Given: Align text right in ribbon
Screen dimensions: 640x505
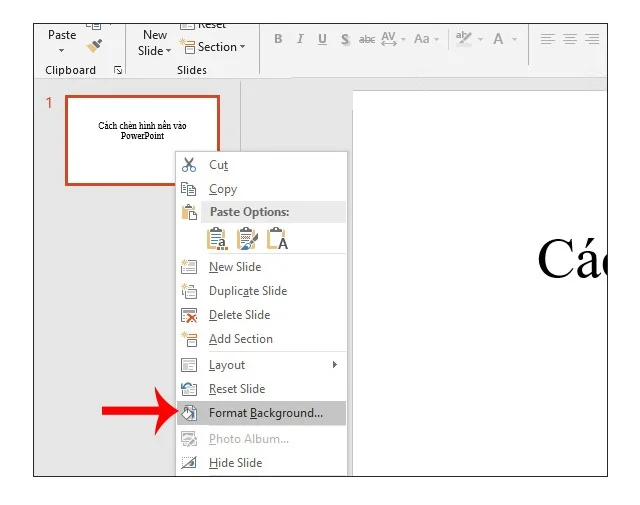Looking at the screenshot, I should (592, 39).
